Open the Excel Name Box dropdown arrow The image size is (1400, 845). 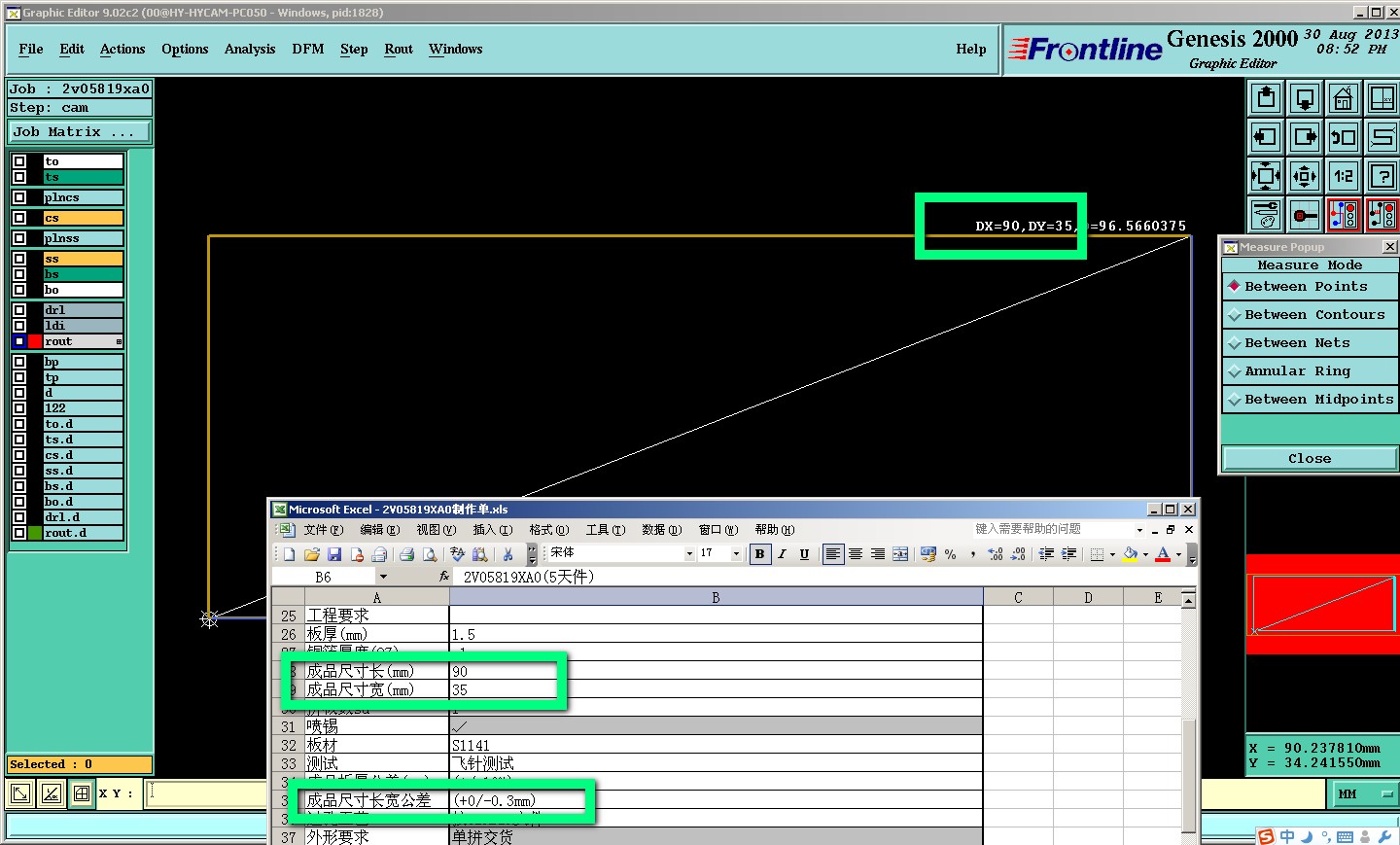pyautogui.click(x=383, y=577)
